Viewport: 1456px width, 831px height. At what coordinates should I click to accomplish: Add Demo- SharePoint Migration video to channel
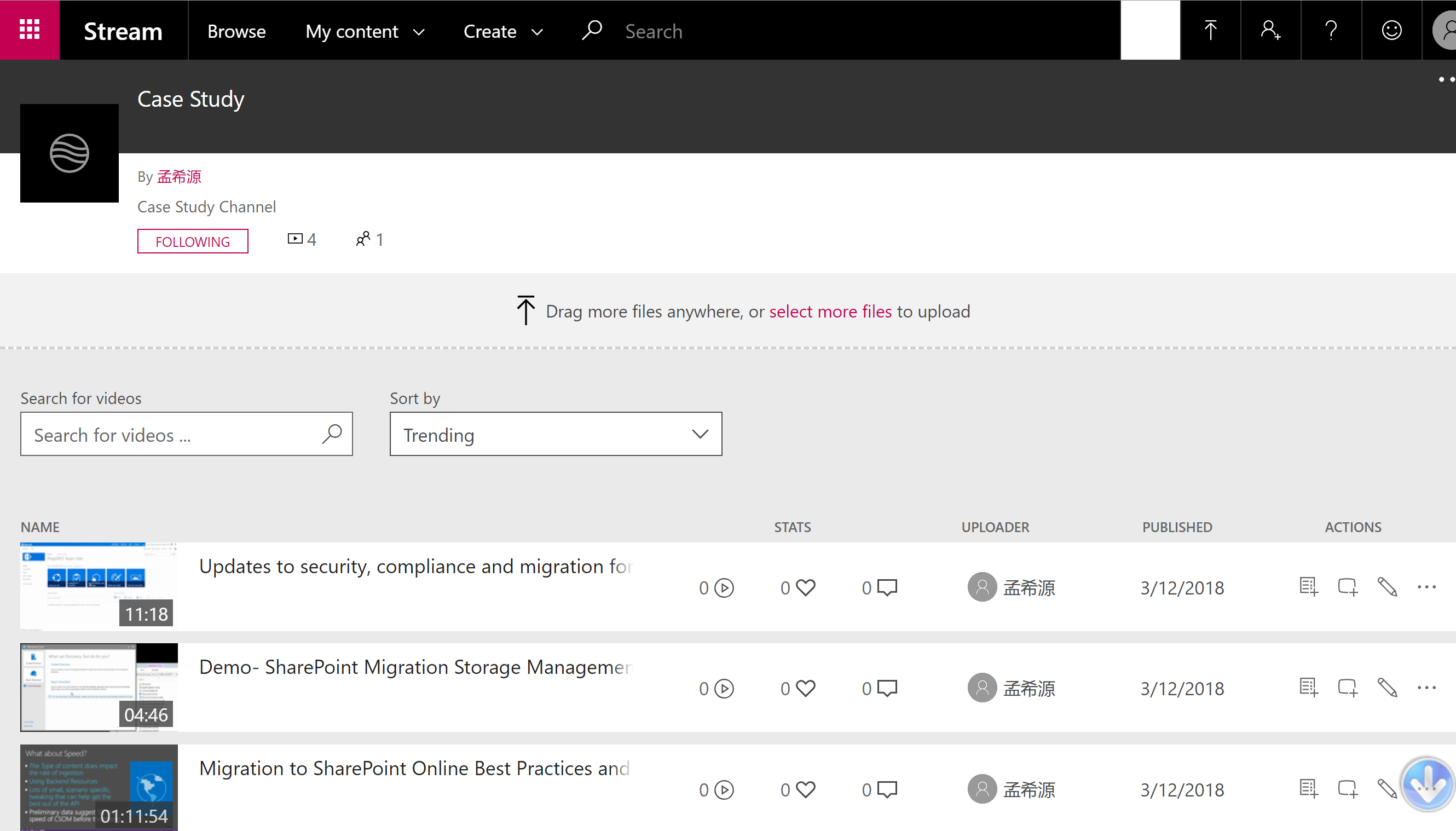pos(1348,688)
